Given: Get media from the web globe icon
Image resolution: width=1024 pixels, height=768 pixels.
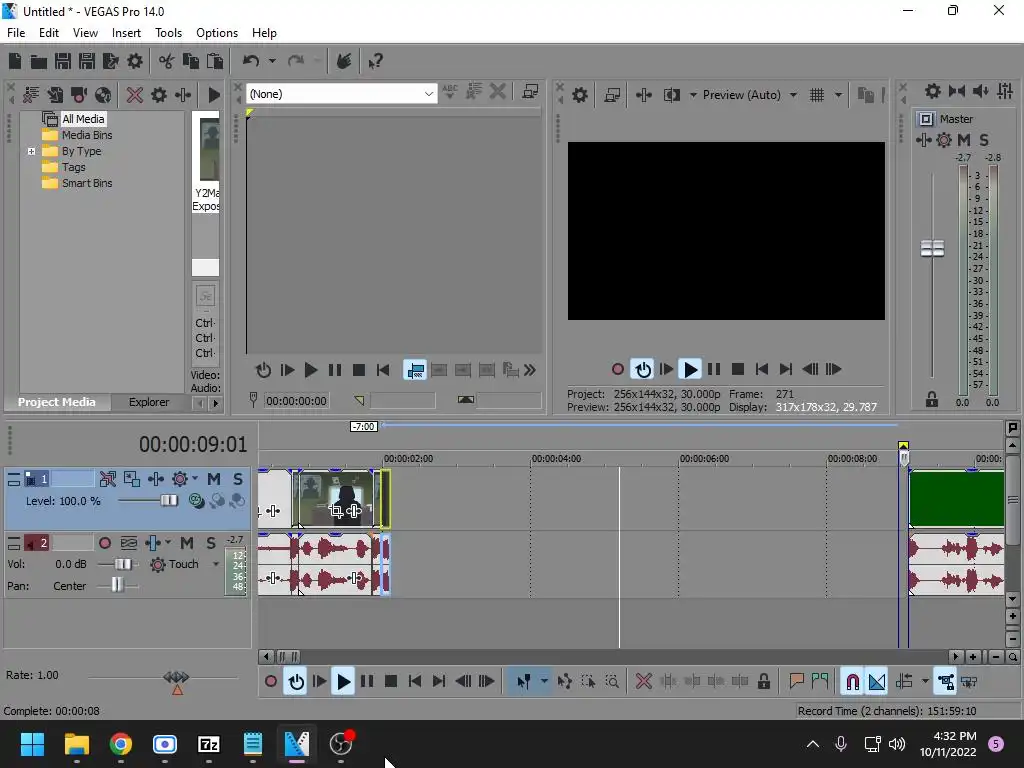Looking at the screenshot, I should [x=103, y=95].
